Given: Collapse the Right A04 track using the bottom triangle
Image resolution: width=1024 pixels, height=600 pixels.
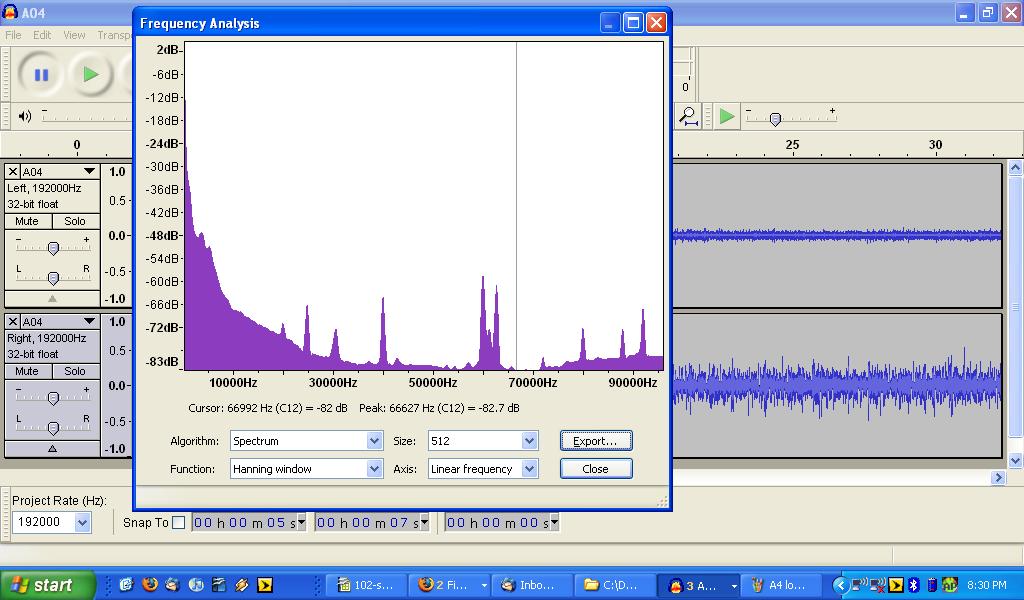Looking at the screenshot, I should click(x=53, y=449).
